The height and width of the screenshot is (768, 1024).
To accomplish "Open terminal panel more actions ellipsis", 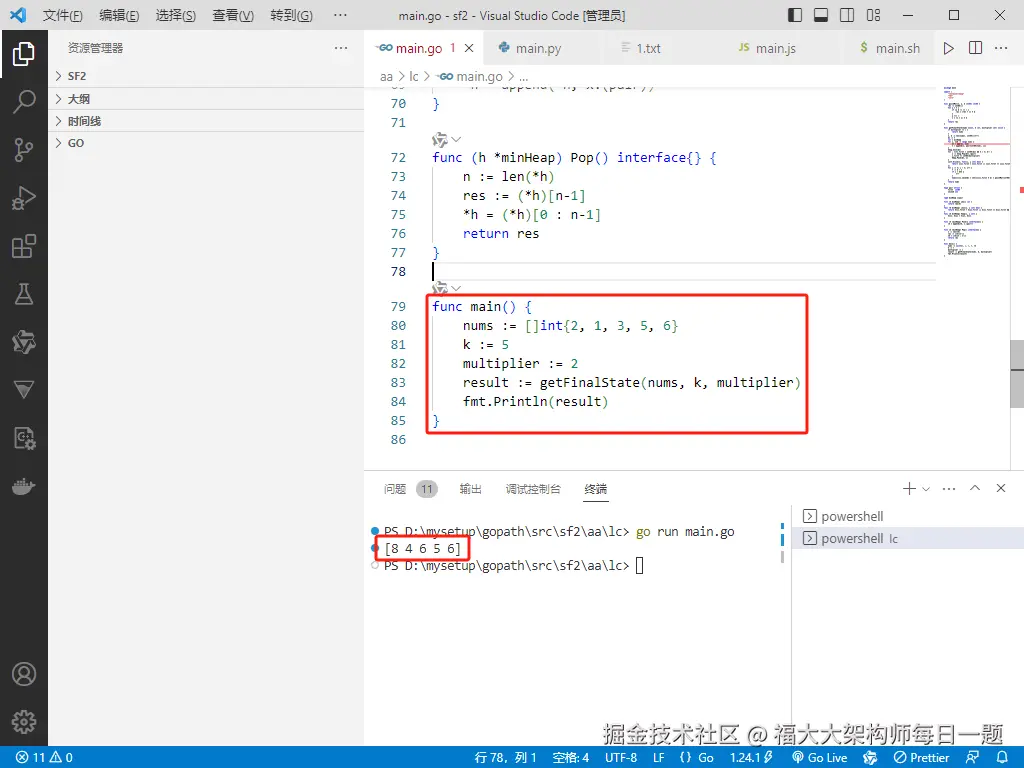I will (949, 488).
